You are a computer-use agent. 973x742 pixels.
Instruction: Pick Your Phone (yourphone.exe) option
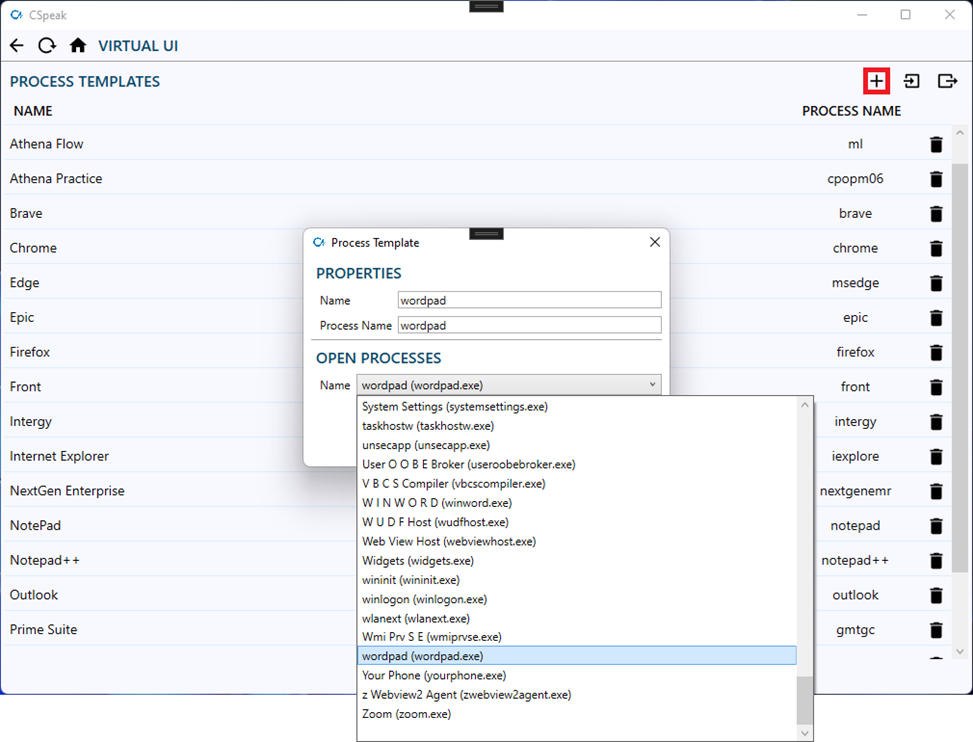pyautogui.click(x=434, y=676)
